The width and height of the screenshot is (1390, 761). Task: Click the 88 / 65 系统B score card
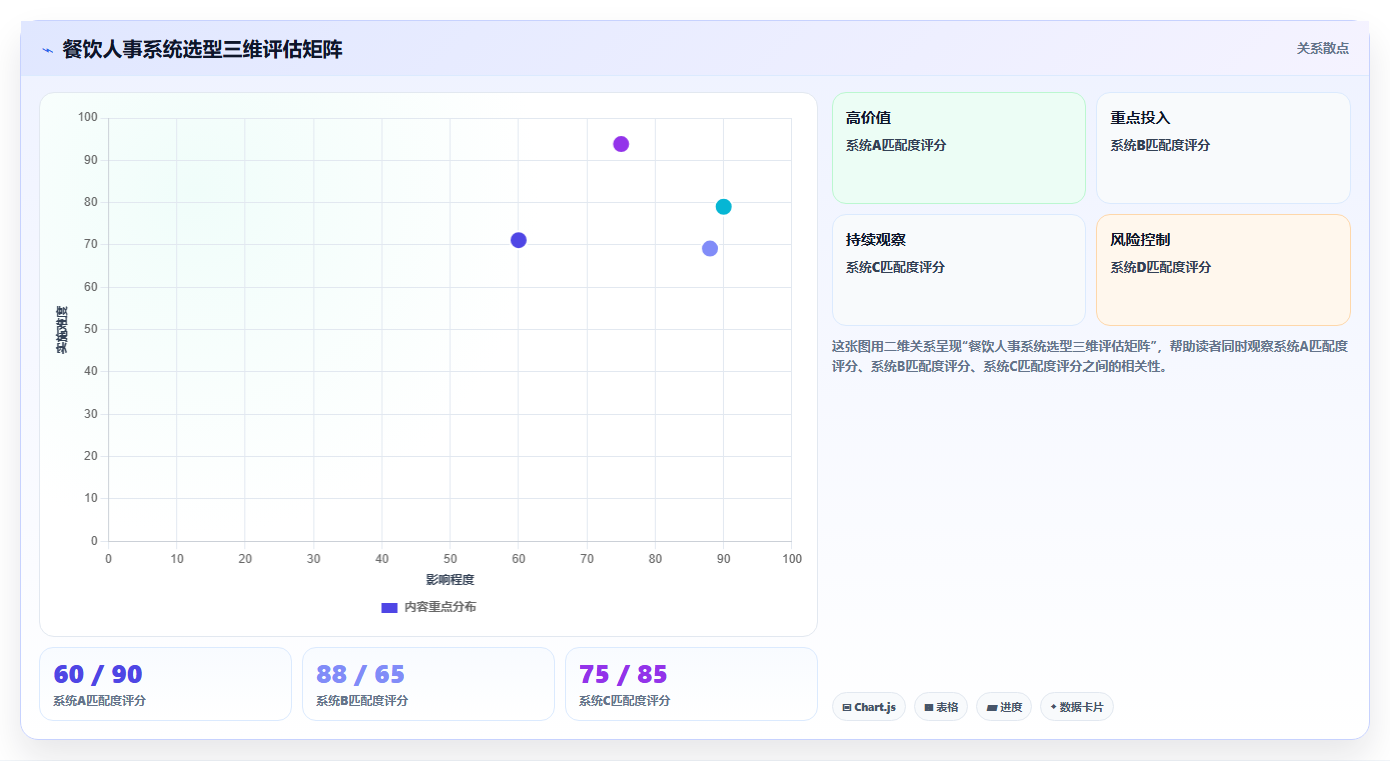pyautogui.click(x=428, y=684)
